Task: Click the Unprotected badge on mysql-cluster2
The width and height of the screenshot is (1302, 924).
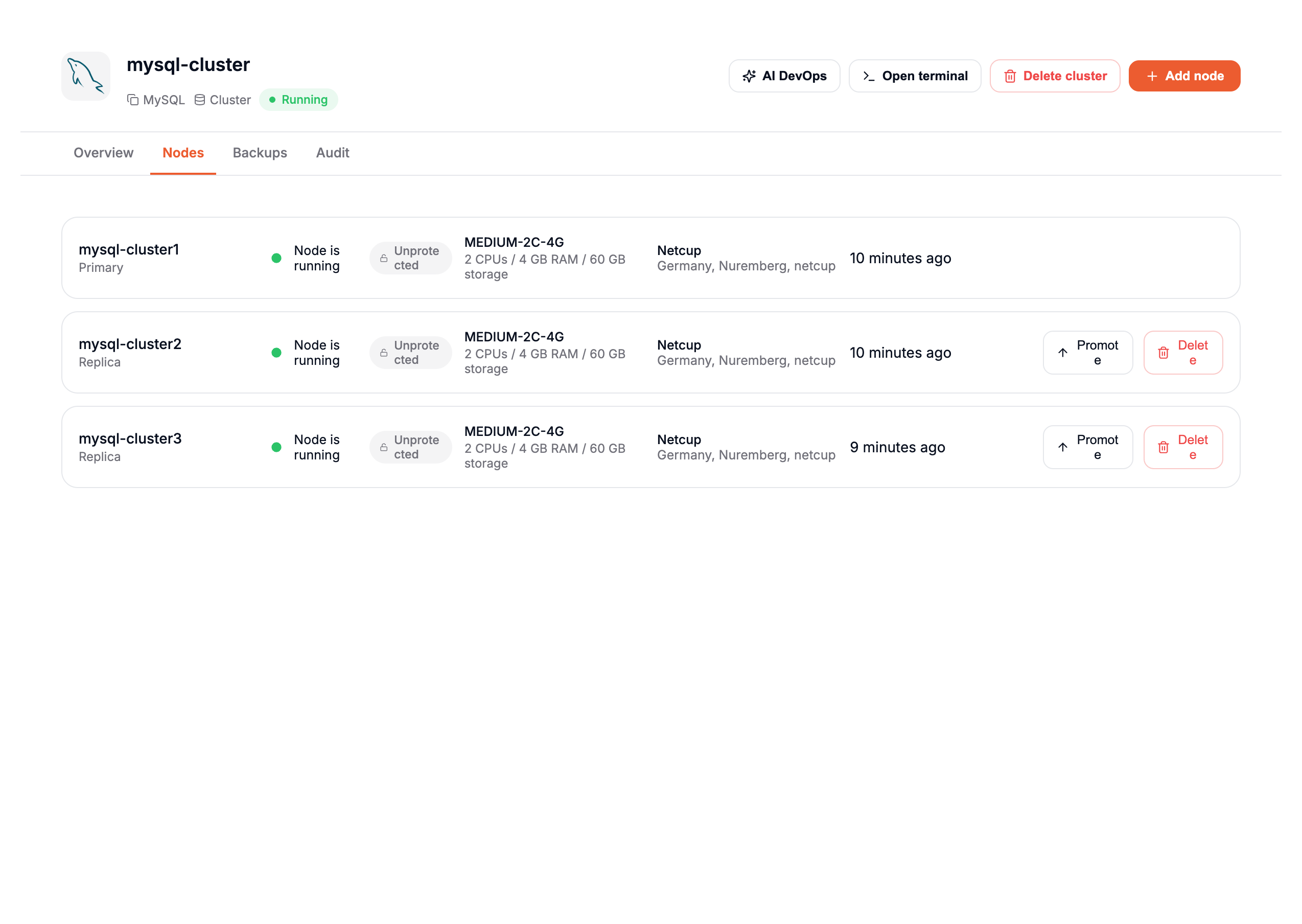Action: 410,353
